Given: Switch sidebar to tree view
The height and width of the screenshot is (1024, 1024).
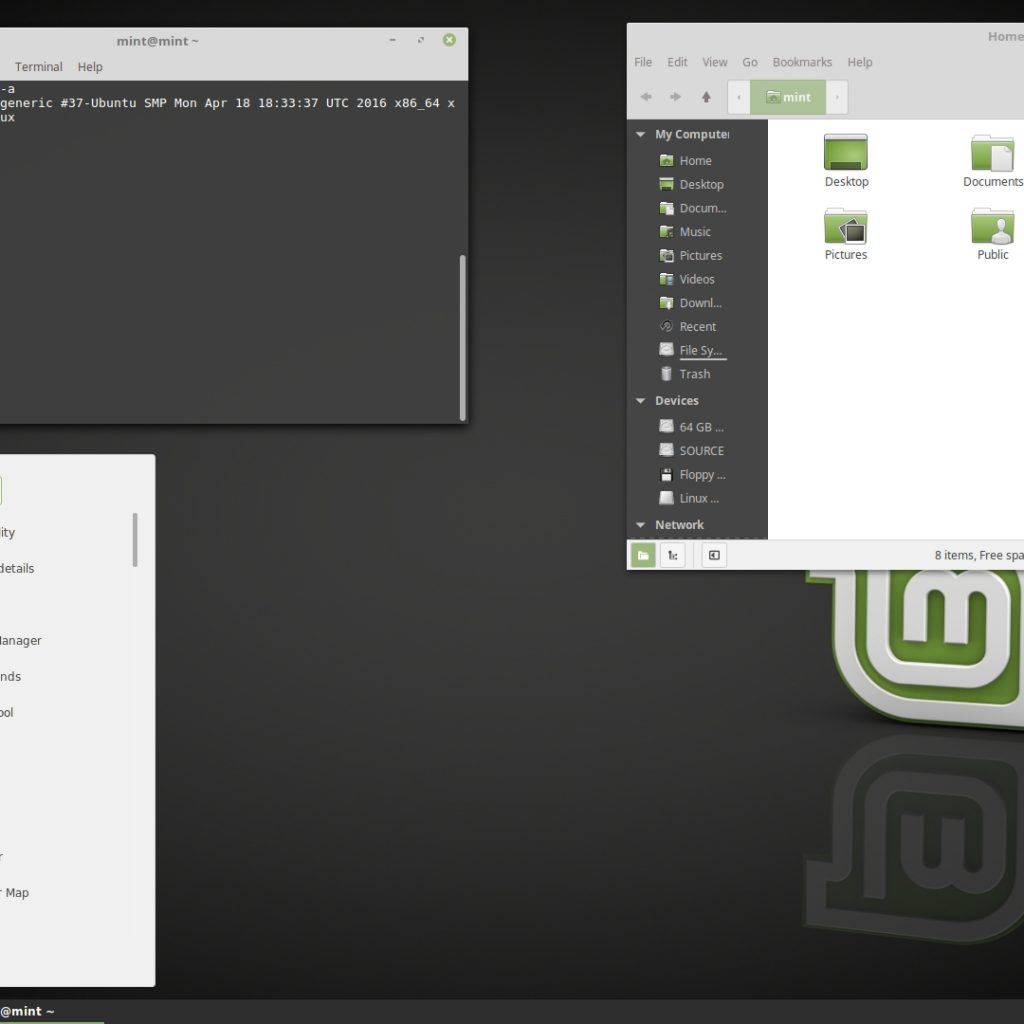Looking at the screenshot, I should pyautogui.click(x=673, y=555).
